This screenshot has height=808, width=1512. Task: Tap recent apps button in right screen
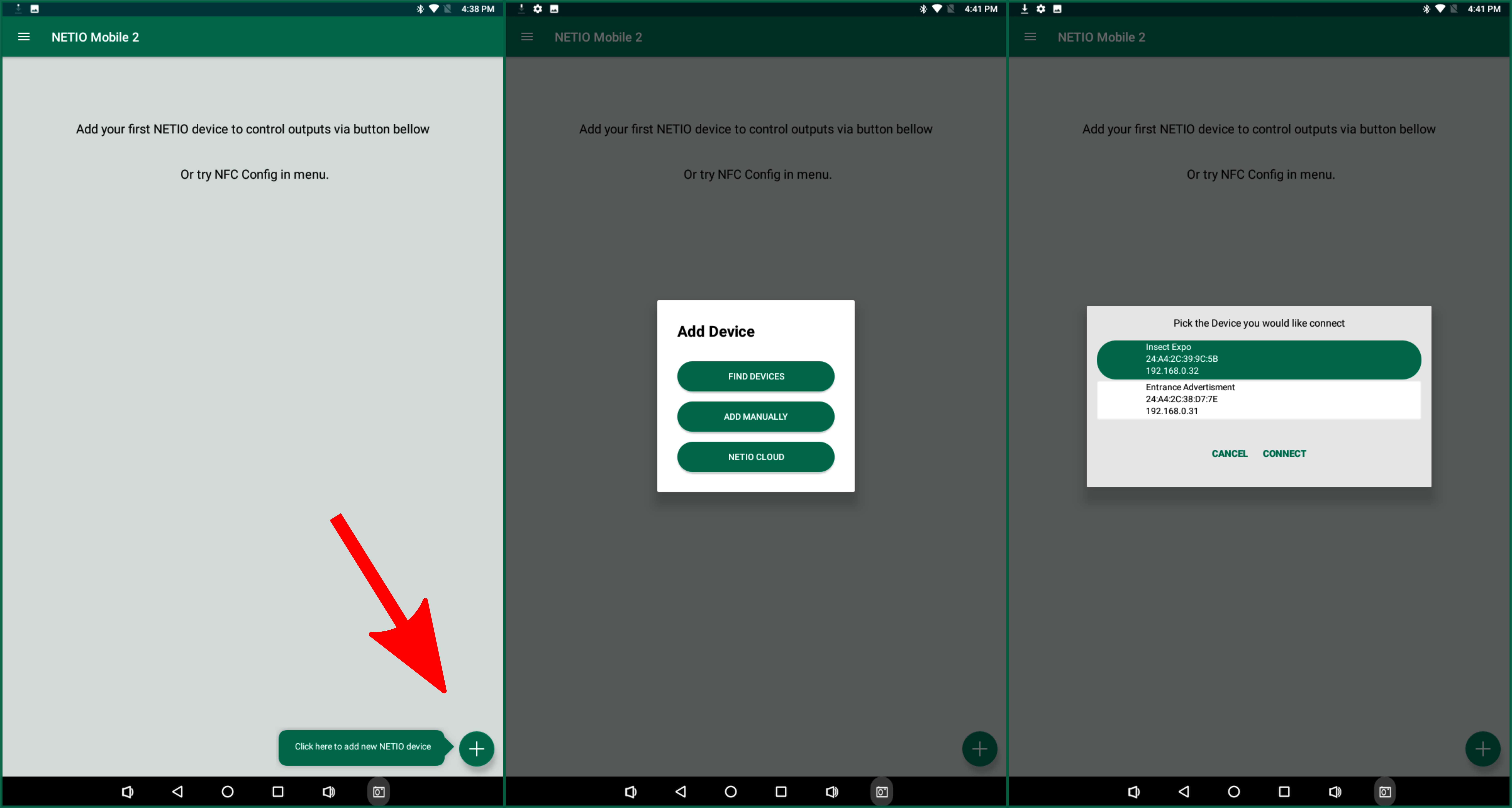pos(1284,792)
